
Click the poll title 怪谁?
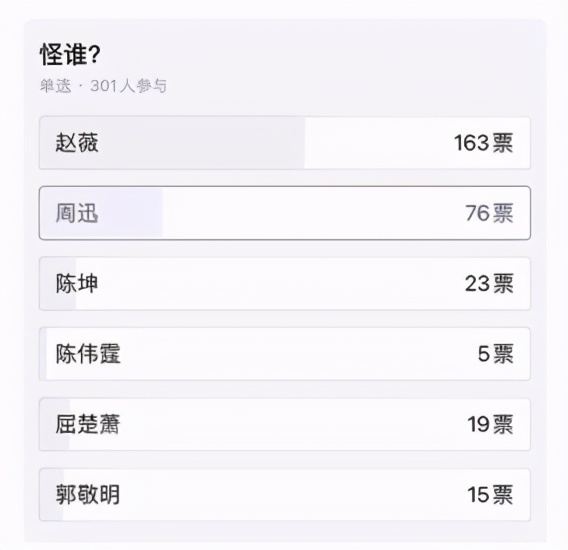[70, 55]
